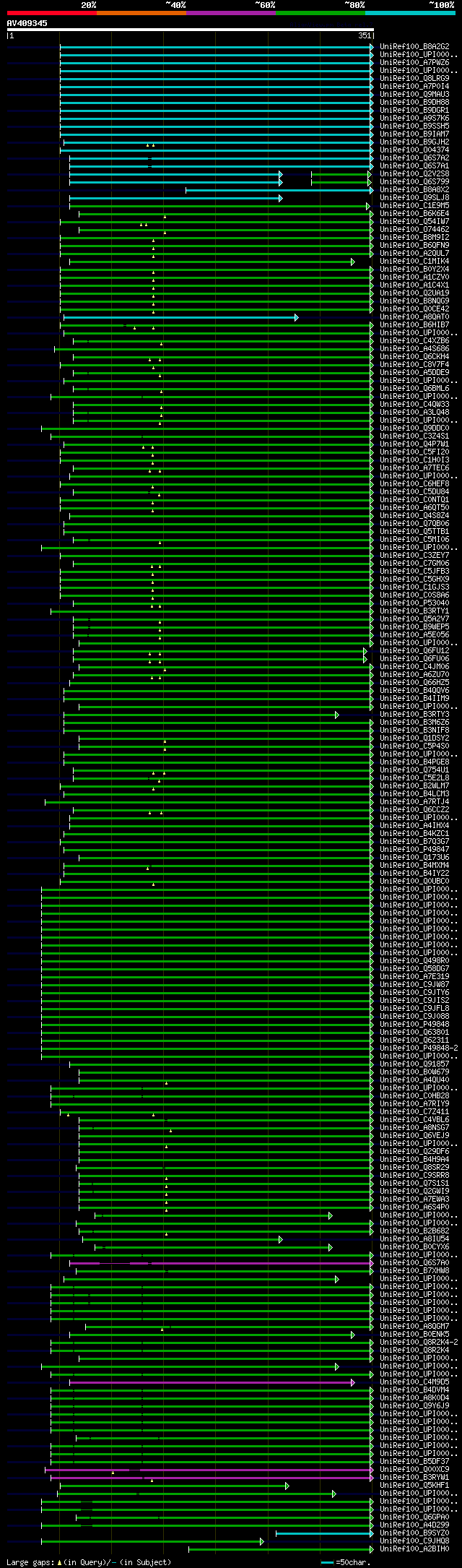Viewport: 462px width, 1568px height.
Task: Select the UniRef100_P49847 entry
Action: (x=414, y=850)
